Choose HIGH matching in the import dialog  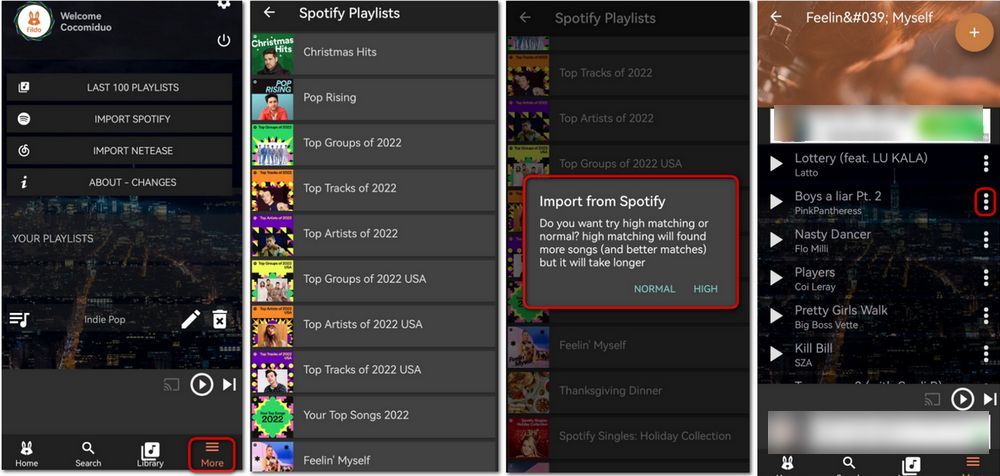(705, 289)
